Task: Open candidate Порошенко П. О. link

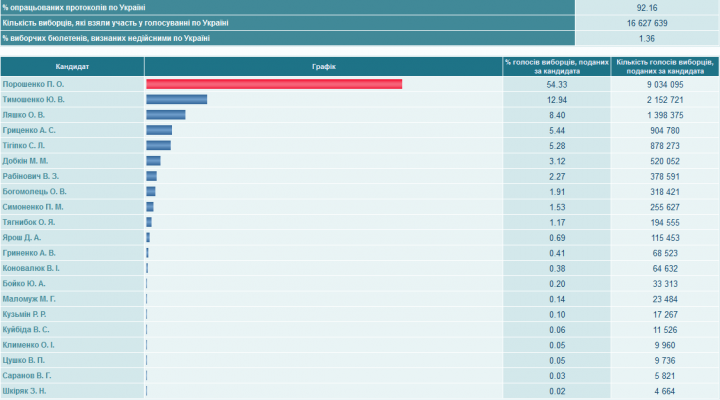Action: click(34, 84)
